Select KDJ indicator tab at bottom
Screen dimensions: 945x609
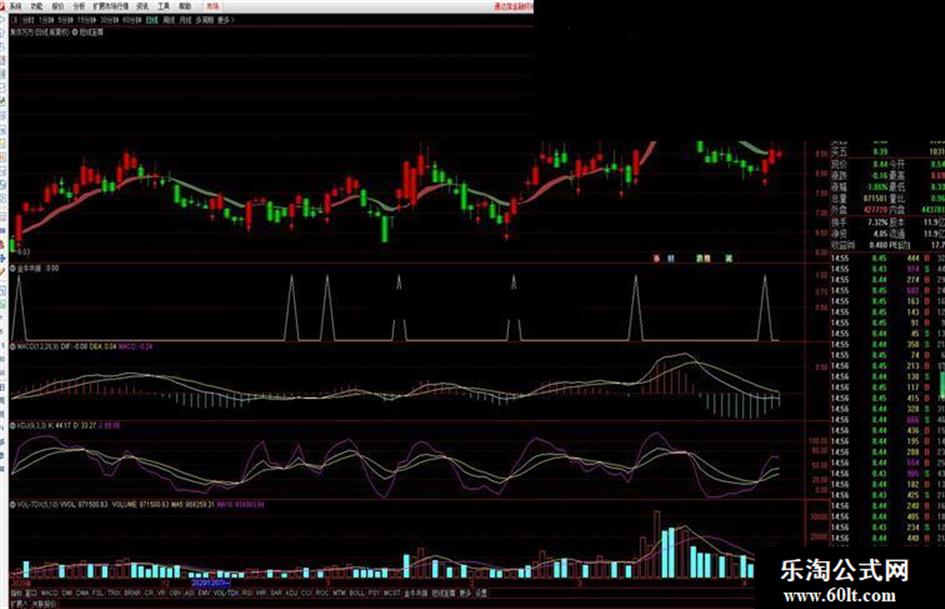292,593
